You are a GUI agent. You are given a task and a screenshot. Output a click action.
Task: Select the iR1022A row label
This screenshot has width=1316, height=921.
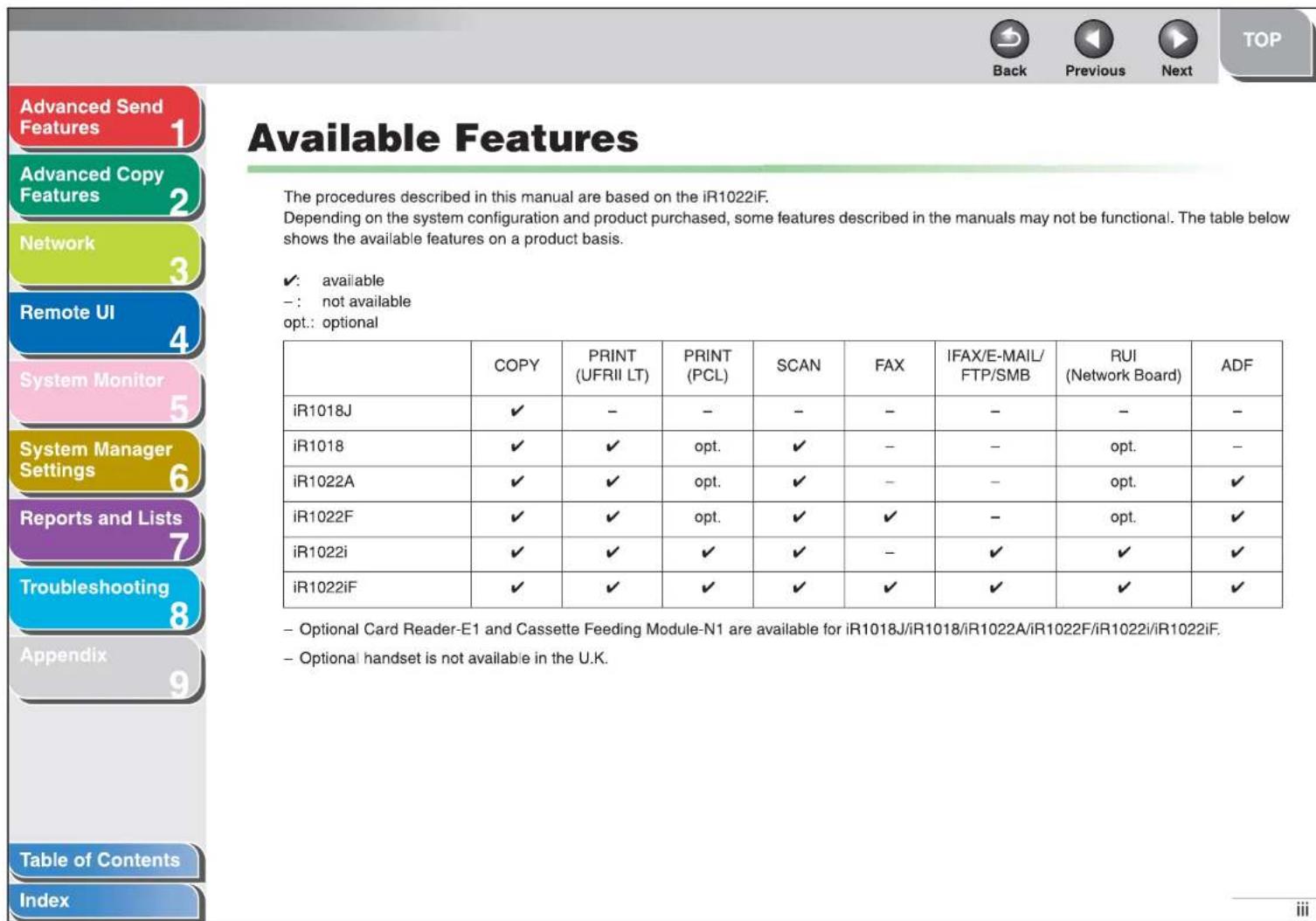[323, 481]
